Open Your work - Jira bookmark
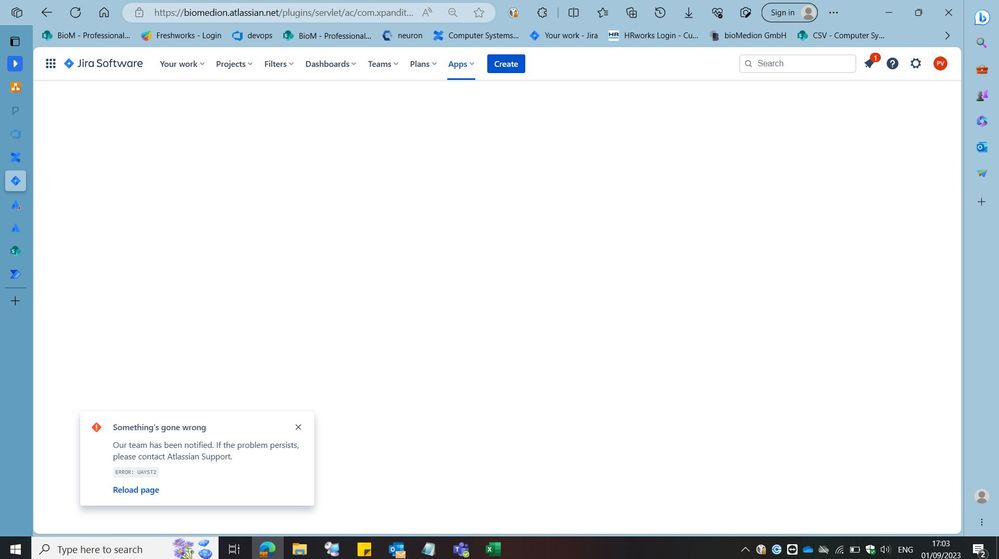 [564, 36]
